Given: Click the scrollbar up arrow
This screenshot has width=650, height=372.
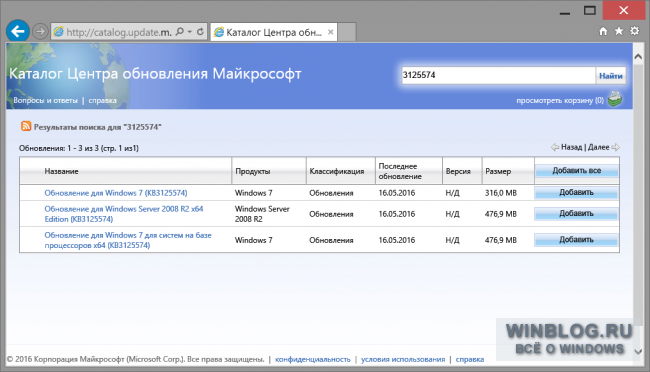Looking at the screenshot, I should coord(638,56).
